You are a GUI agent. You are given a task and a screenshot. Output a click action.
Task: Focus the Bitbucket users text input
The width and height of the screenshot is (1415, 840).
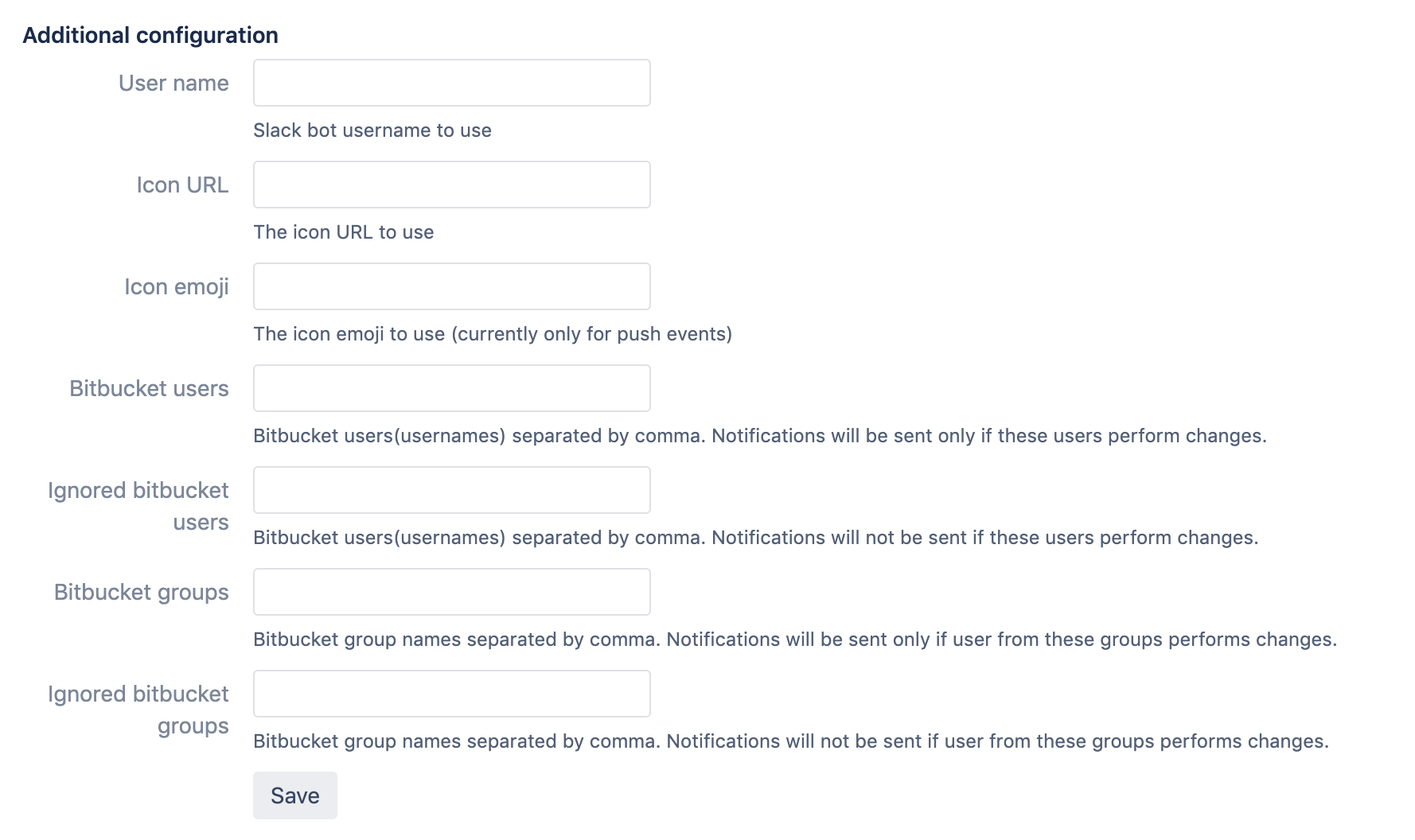point(451,388)
